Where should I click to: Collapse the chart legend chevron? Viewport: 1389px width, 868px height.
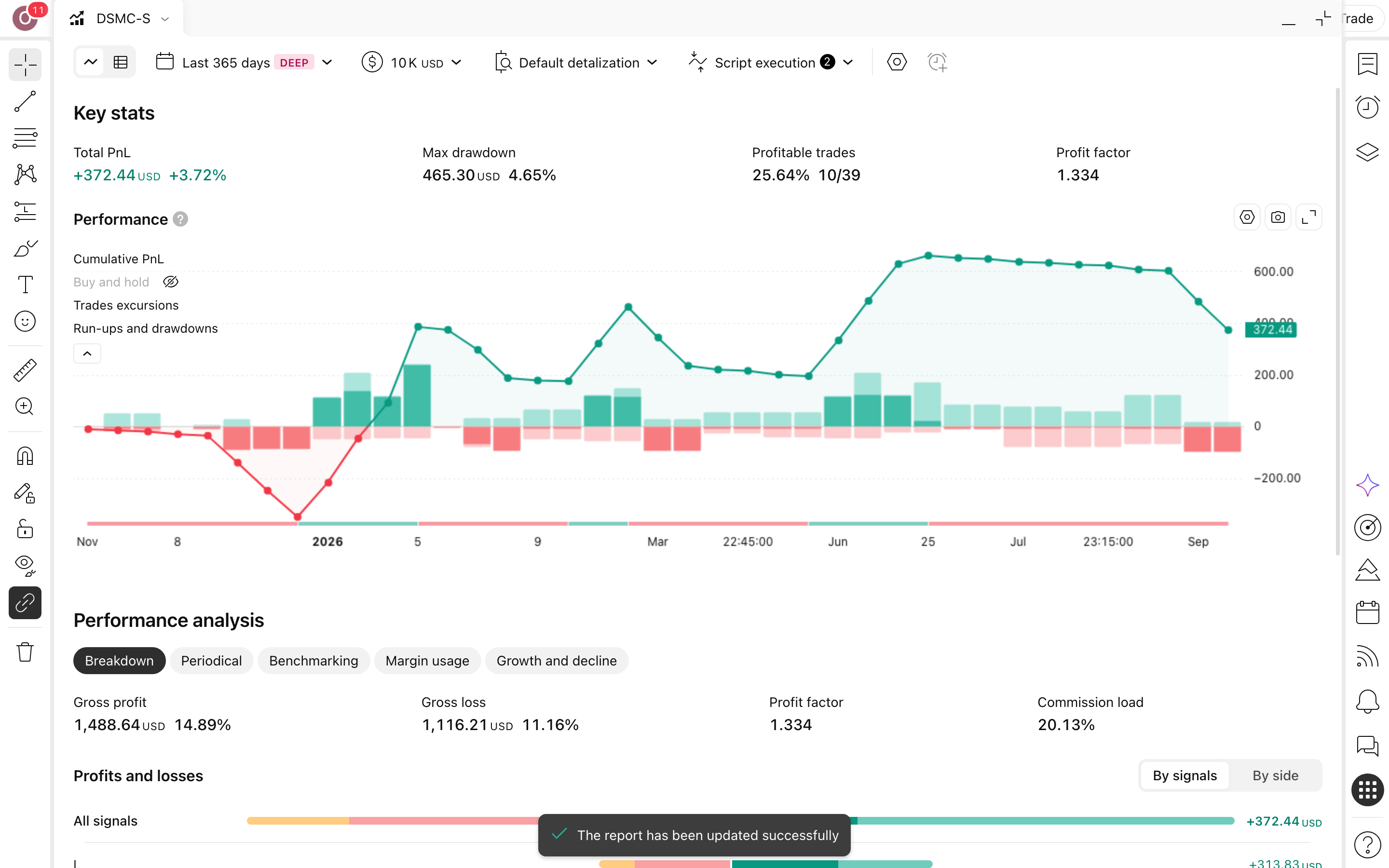tap(87, 353)
